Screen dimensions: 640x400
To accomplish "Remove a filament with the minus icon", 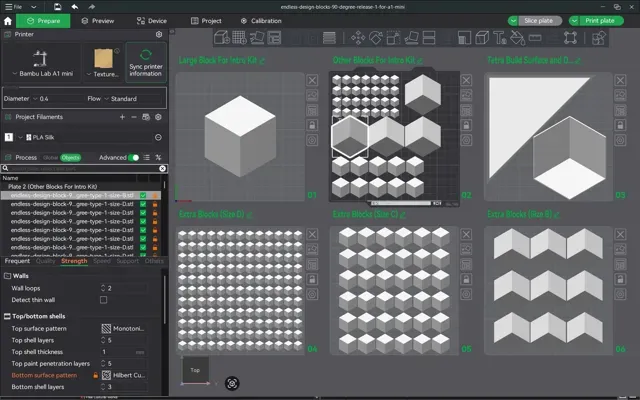I will coord(133,117).
